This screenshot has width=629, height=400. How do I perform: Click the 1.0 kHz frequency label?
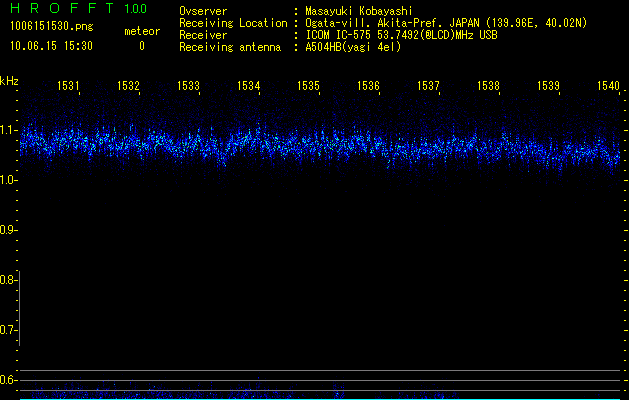point(8,180)
